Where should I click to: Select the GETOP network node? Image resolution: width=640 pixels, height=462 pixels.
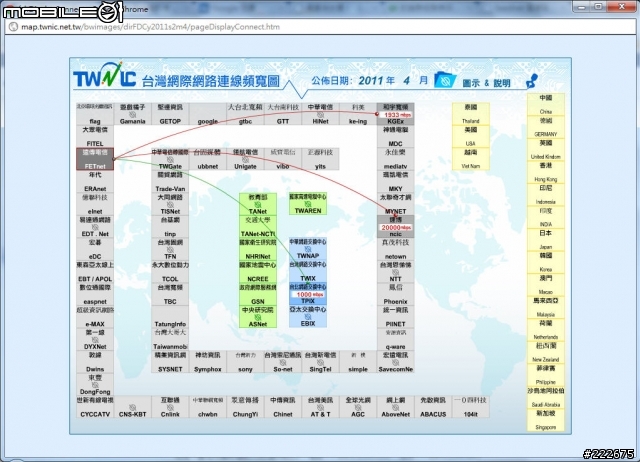[170, 114]
